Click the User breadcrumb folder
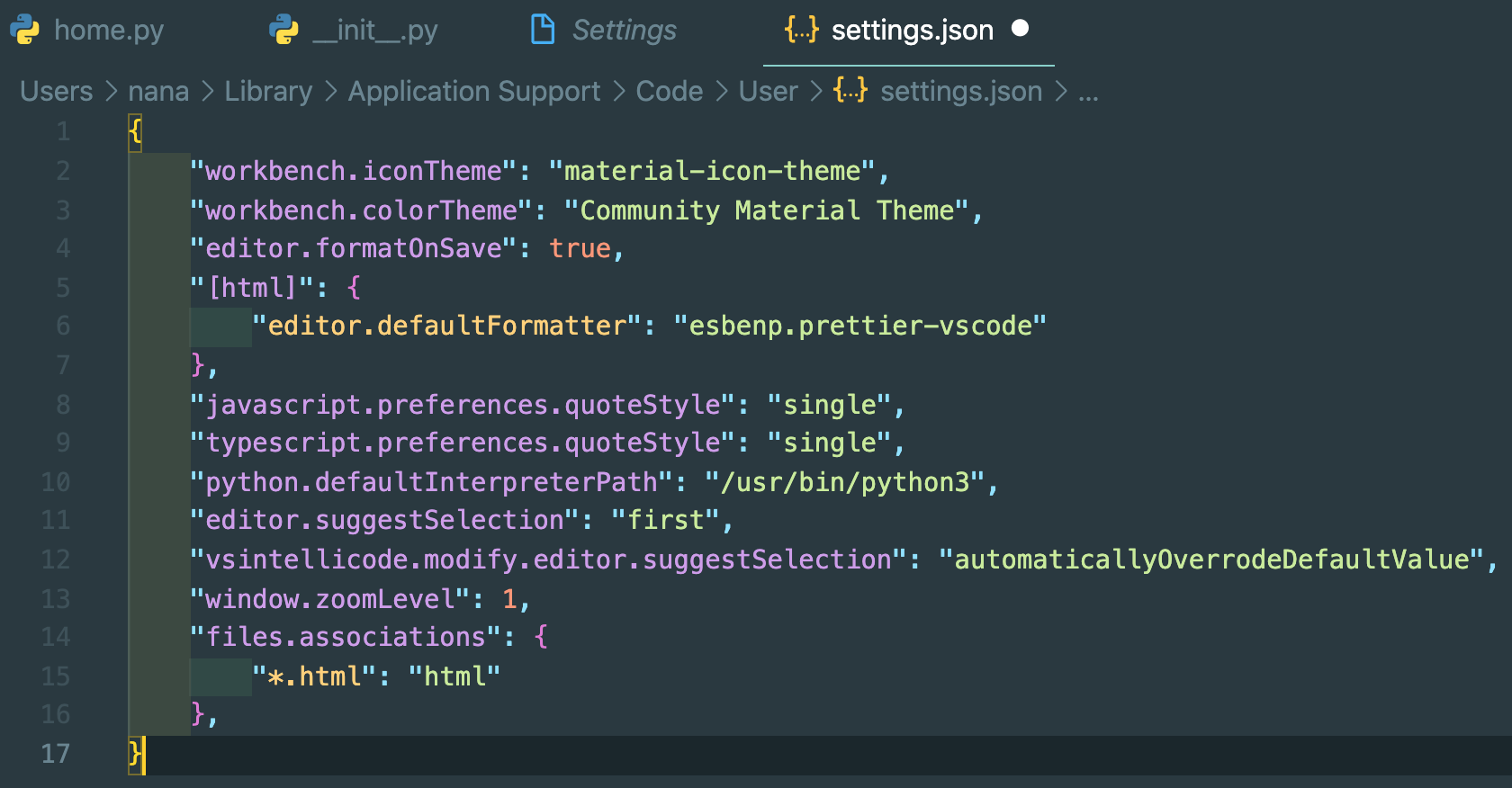 click(769, 91)
